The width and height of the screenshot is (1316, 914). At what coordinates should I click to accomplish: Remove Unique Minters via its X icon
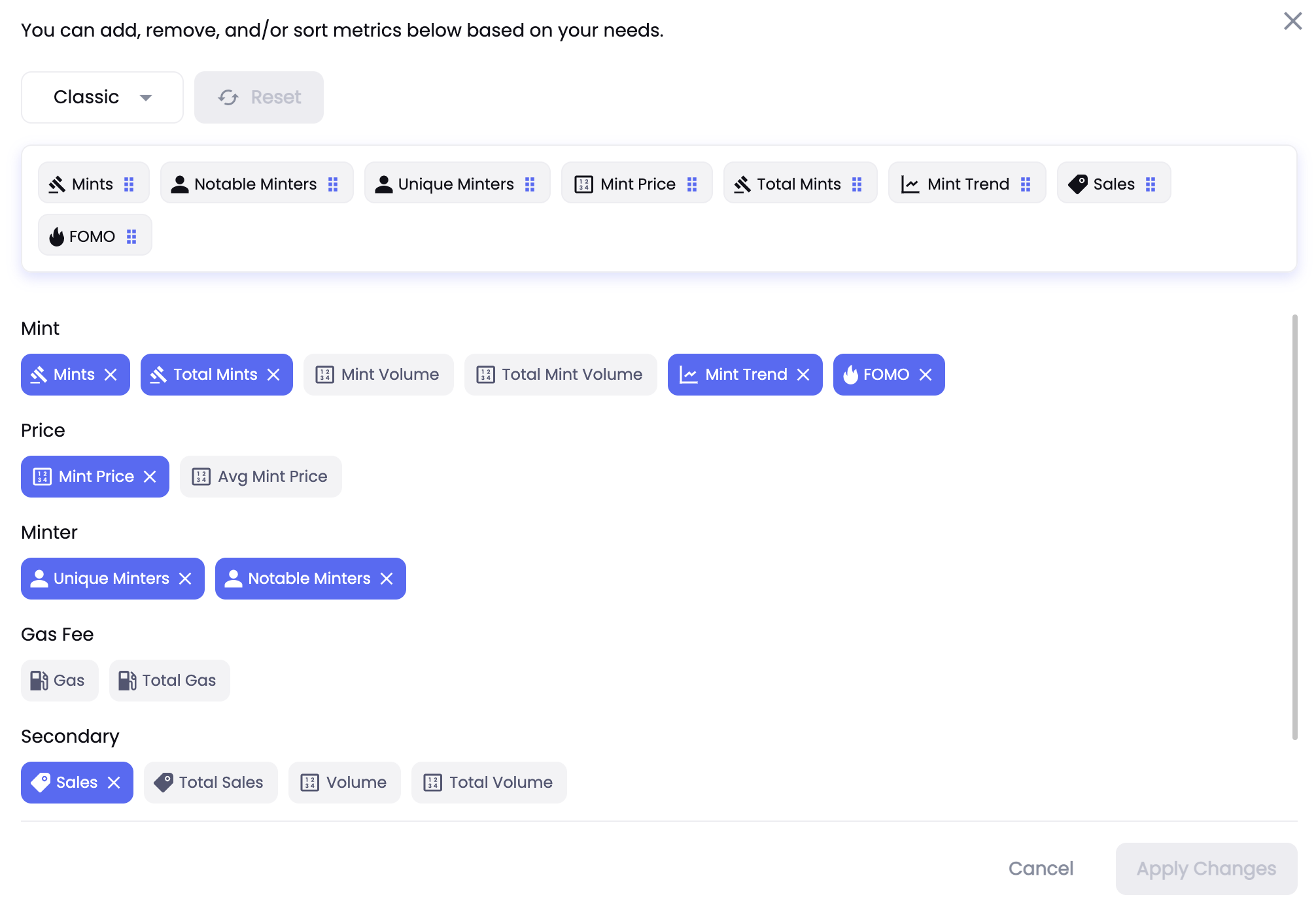[x=185, y=579]
